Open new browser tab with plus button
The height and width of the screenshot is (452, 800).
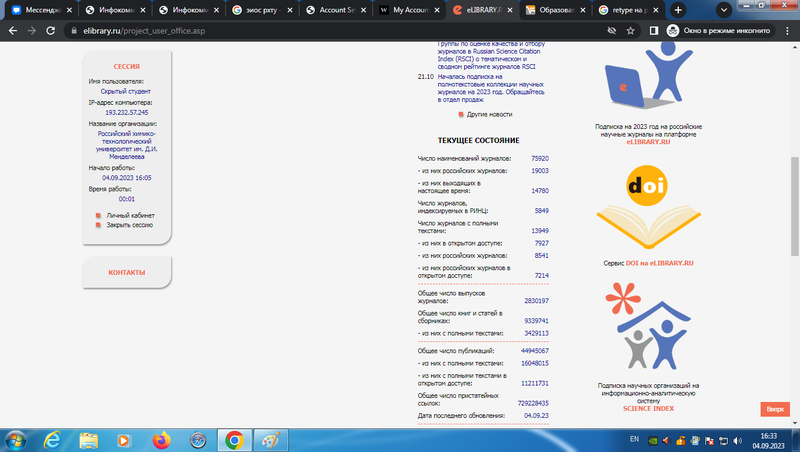679,9
